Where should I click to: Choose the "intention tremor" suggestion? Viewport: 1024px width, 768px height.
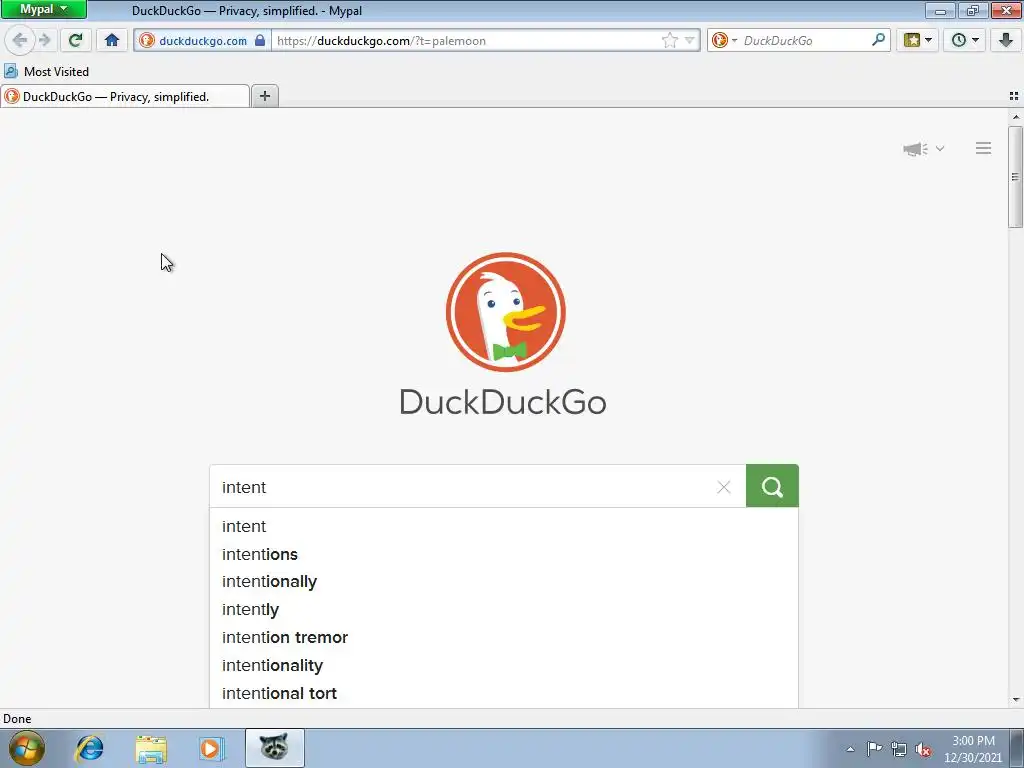point(504,637)
